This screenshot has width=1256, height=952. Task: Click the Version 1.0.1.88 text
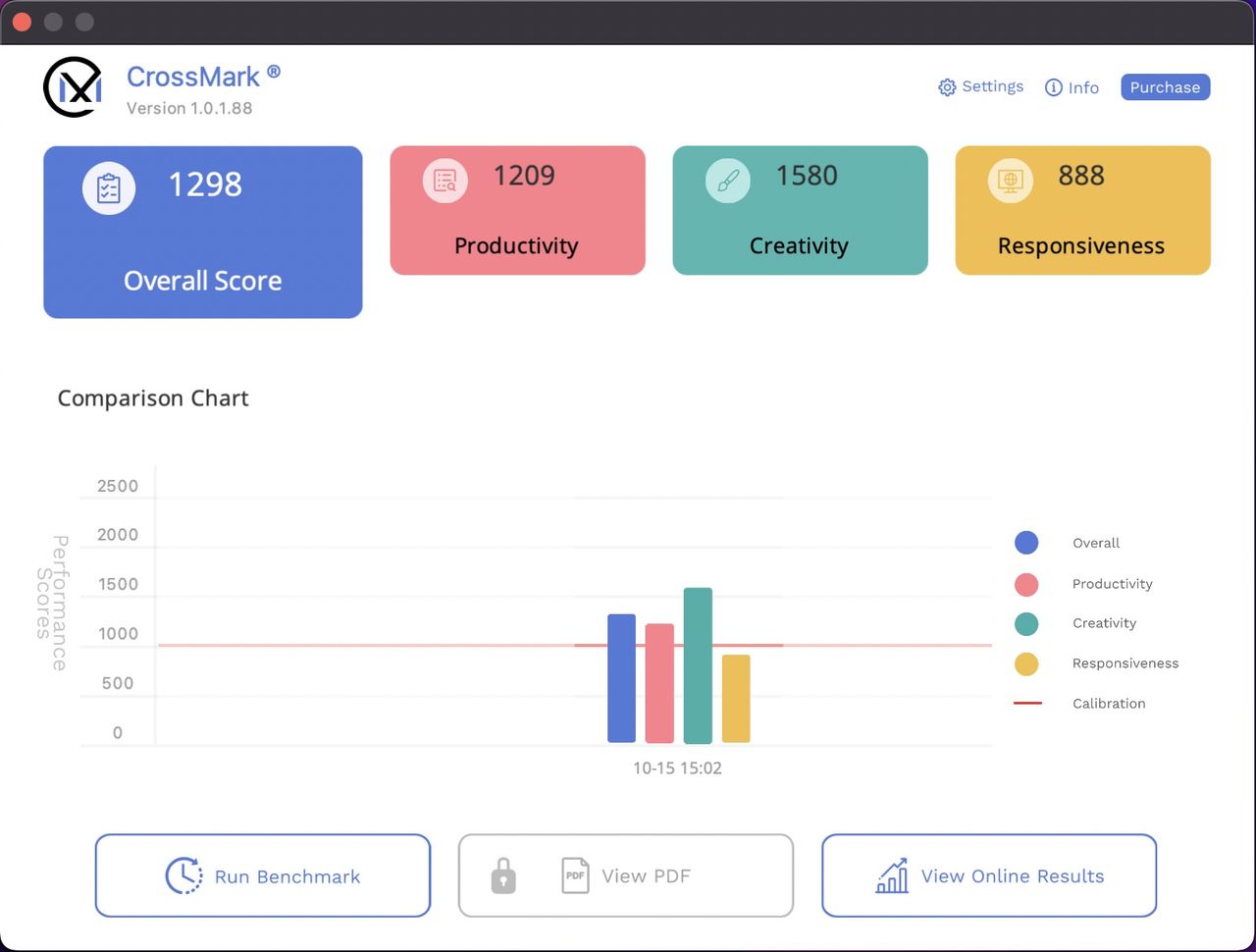point(189,108)
